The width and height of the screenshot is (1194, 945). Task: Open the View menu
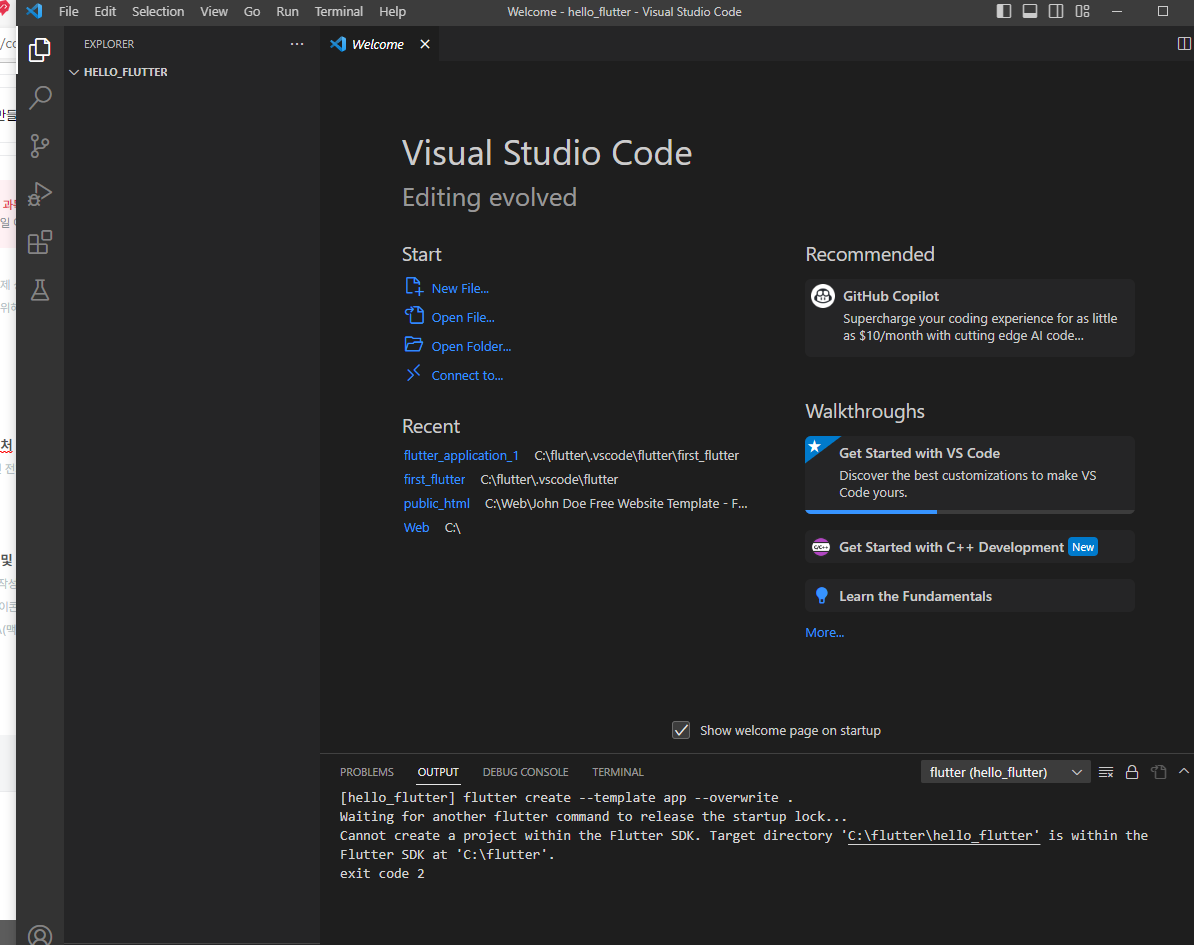coord(214,11)
